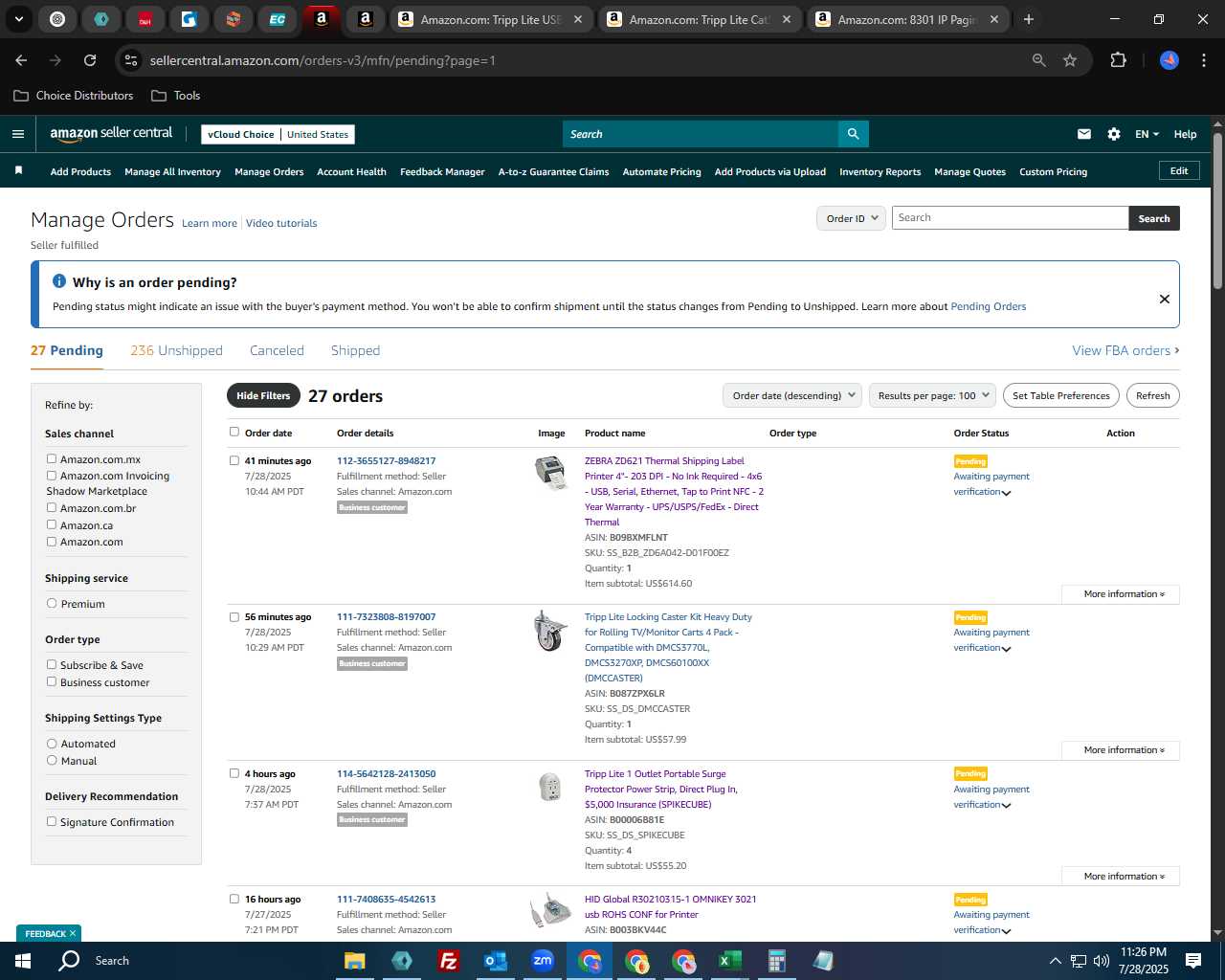This screenshot has height=980, width=1225.
Task: Open order link 111-7323808-8197007
Action: (386, 617)
